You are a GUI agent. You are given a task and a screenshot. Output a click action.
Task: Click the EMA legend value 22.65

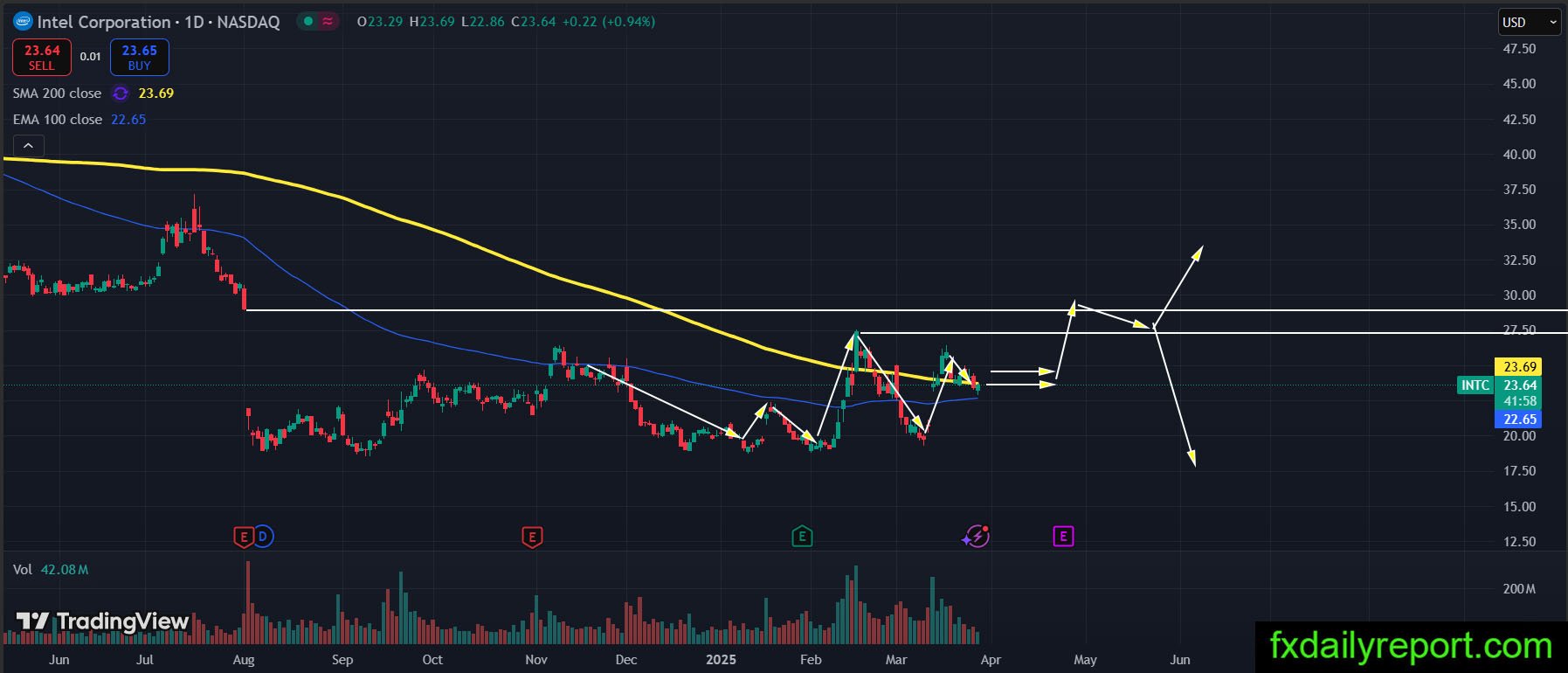click(128, 120)
